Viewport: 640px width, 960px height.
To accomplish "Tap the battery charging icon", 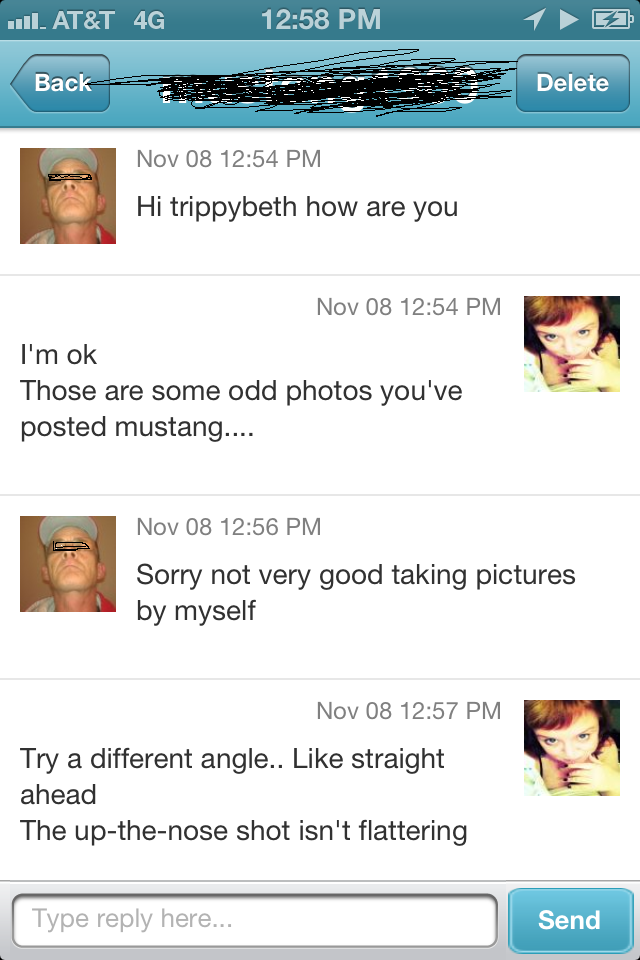I will 608,19.
